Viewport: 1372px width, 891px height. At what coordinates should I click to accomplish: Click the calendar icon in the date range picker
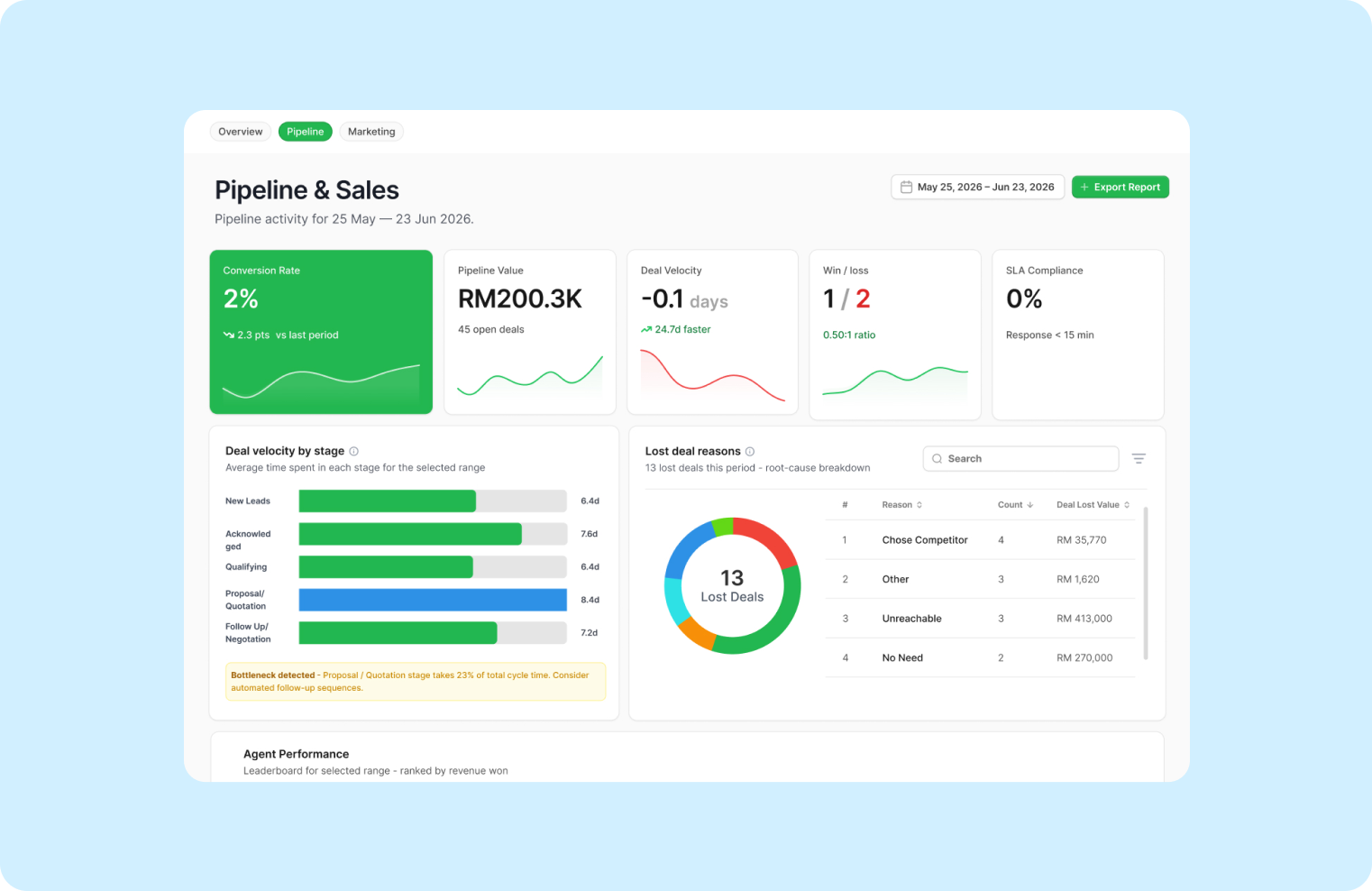click(906, 187)
